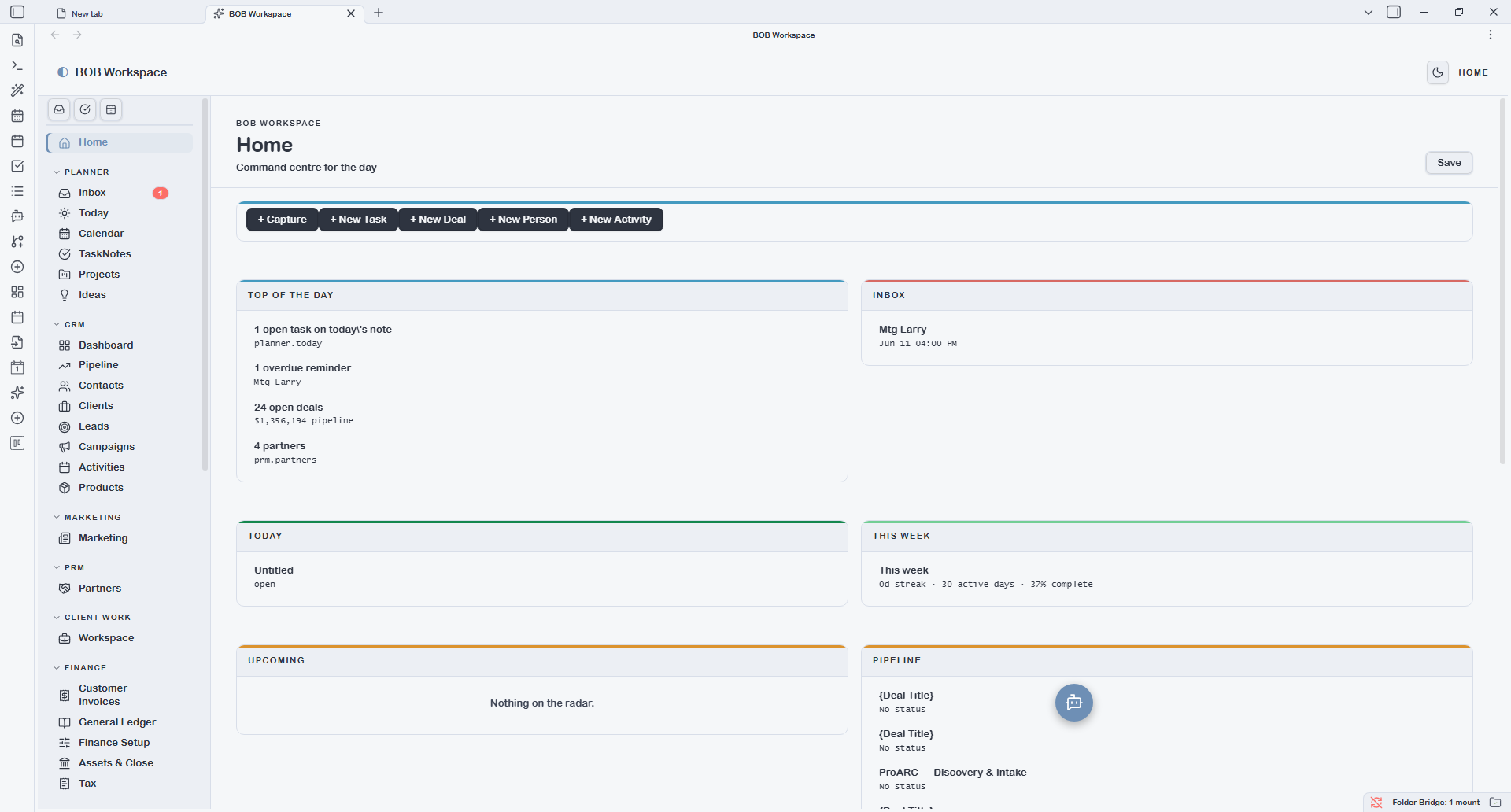Open the grid dashboard icon in left rail
Viewport: 1511px width, 812px height.
[17, 292]
